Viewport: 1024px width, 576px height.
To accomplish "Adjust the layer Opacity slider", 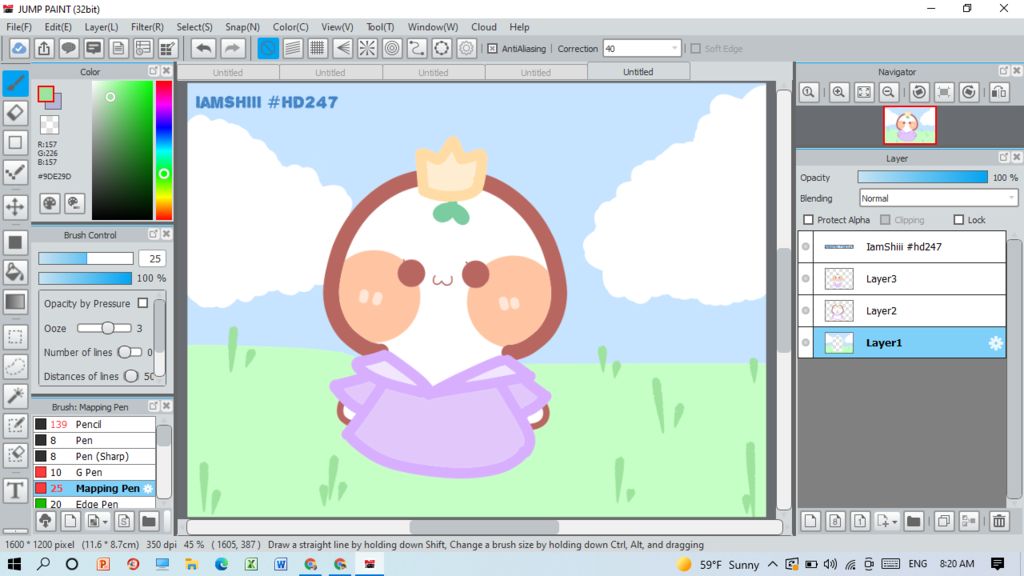I will click(922, 177).
